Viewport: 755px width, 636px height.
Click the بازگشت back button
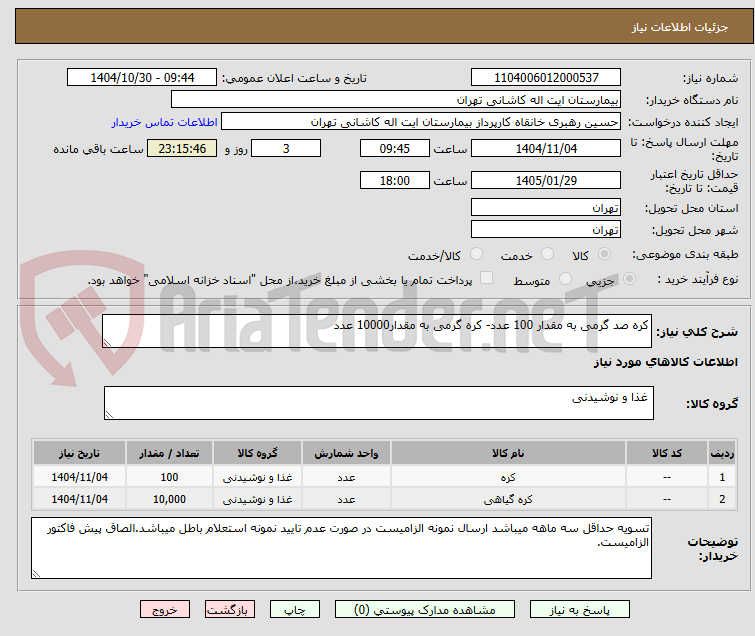229,610
